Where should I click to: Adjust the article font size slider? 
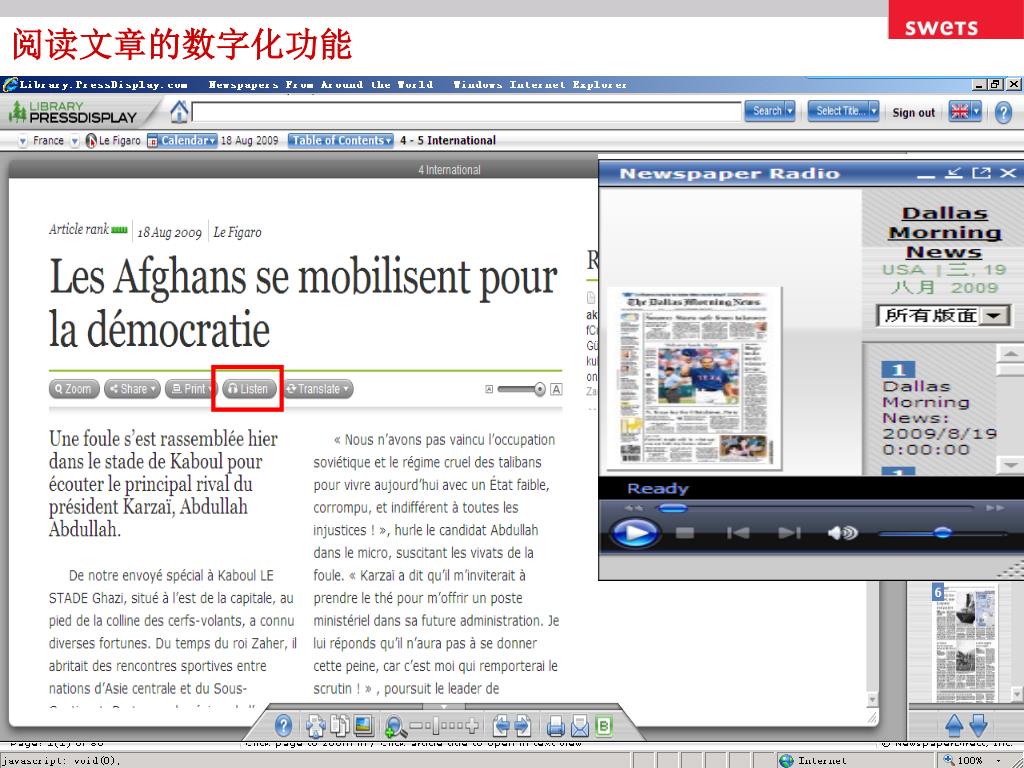tap(520, 389)
